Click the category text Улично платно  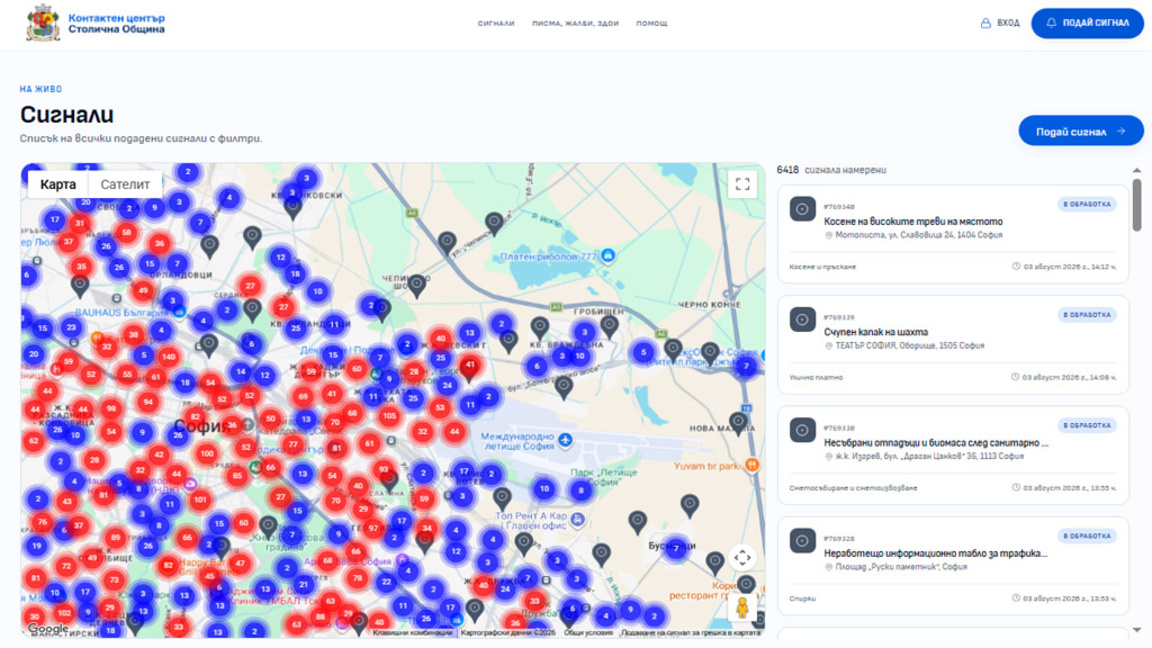point(816,378)
